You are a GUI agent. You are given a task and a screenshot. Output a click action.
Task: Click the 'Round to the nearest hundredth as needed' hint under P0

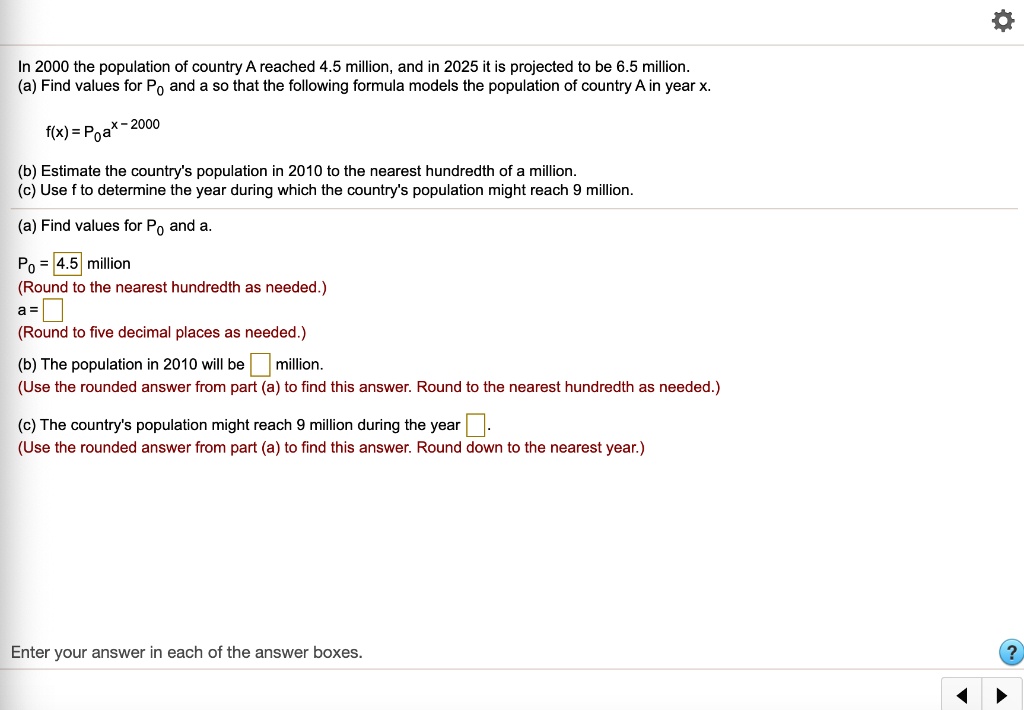tap(172, 287)
